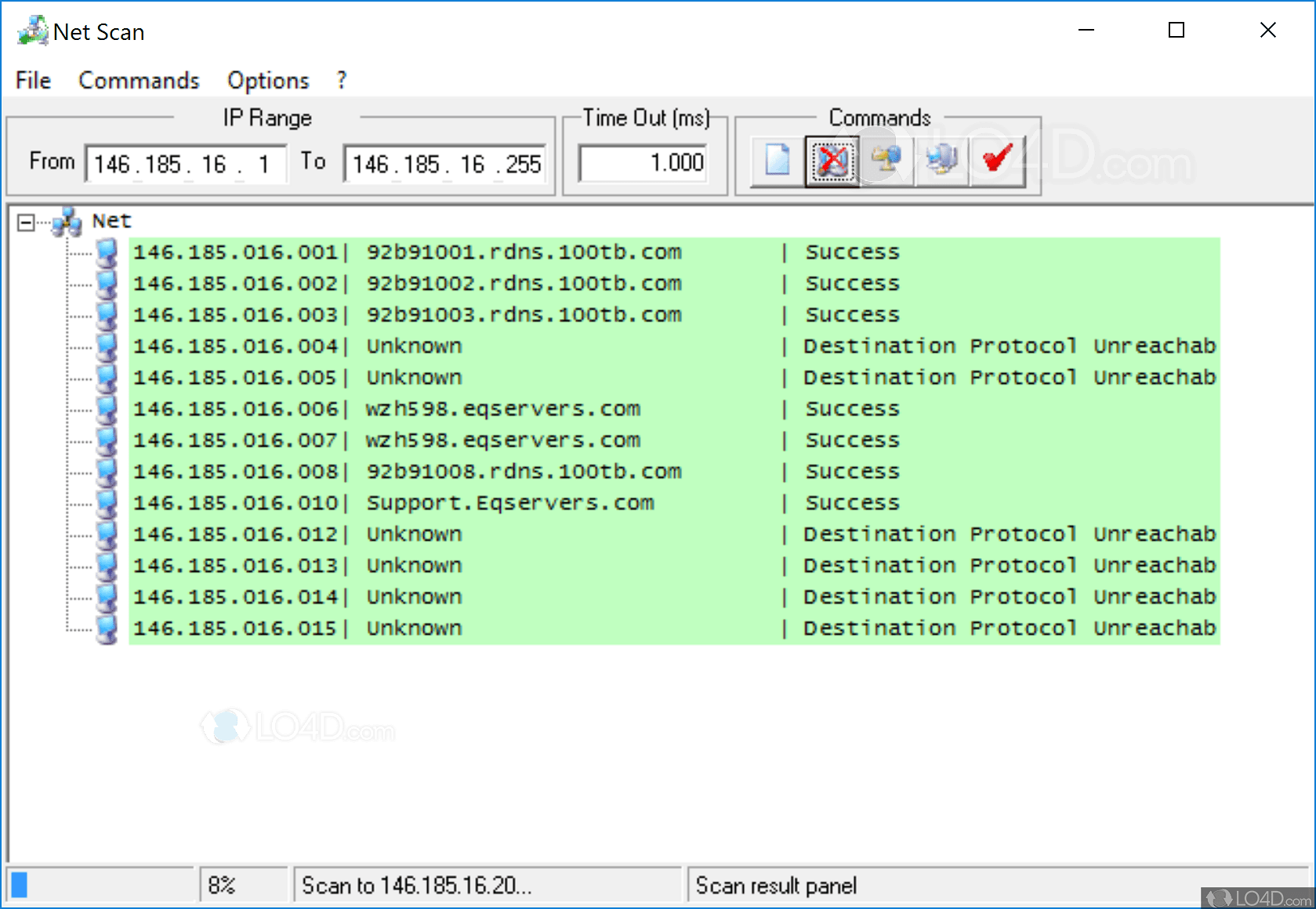Maximize the Net Scan window
Image resolution: width=1316 pixels, height=909 pixels.
pos(1176,31)
